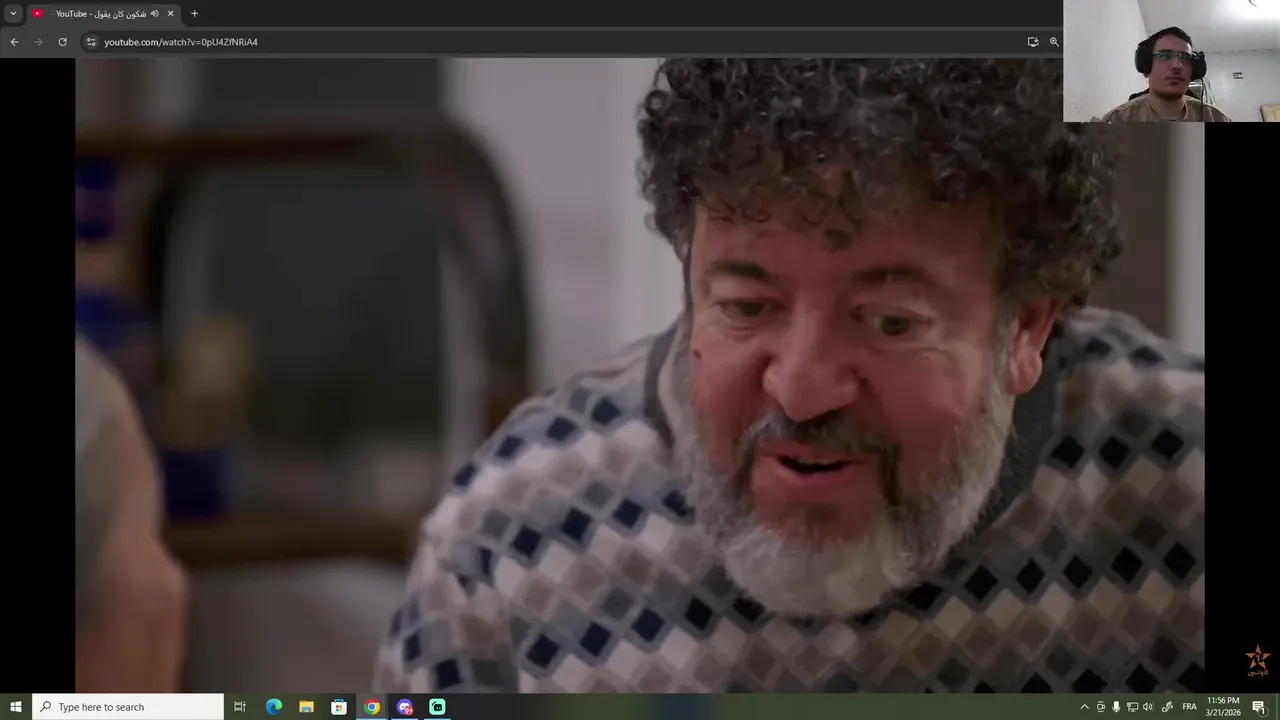Click the playing video to pause it
The height and width of the screenshot is (720, 1280).
coord(640,375)
